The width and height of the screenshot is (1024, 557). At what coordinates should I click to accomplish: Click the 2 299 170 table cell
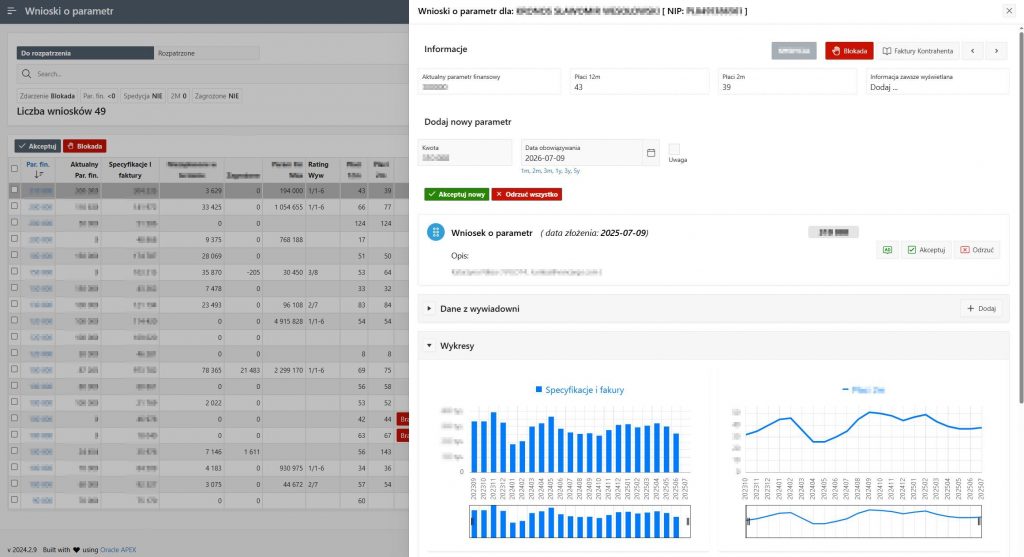click(x=287, y=370)
